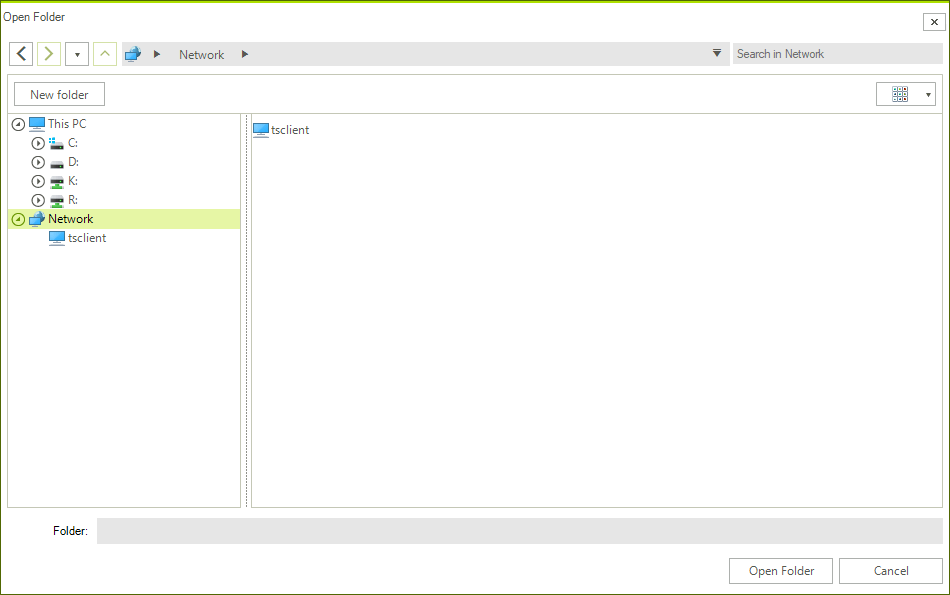Expand the D: drive in the tree

click(37, 161)
